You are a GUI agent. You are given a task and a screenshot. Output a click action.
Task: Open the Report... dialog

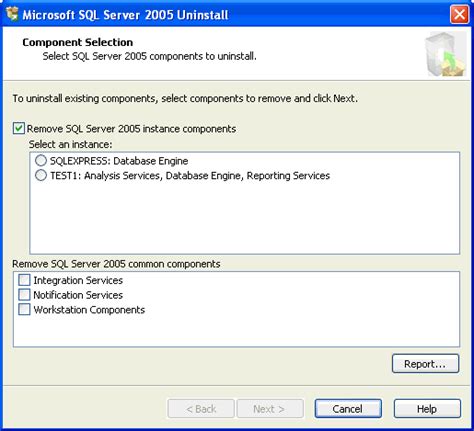[425, 364]
